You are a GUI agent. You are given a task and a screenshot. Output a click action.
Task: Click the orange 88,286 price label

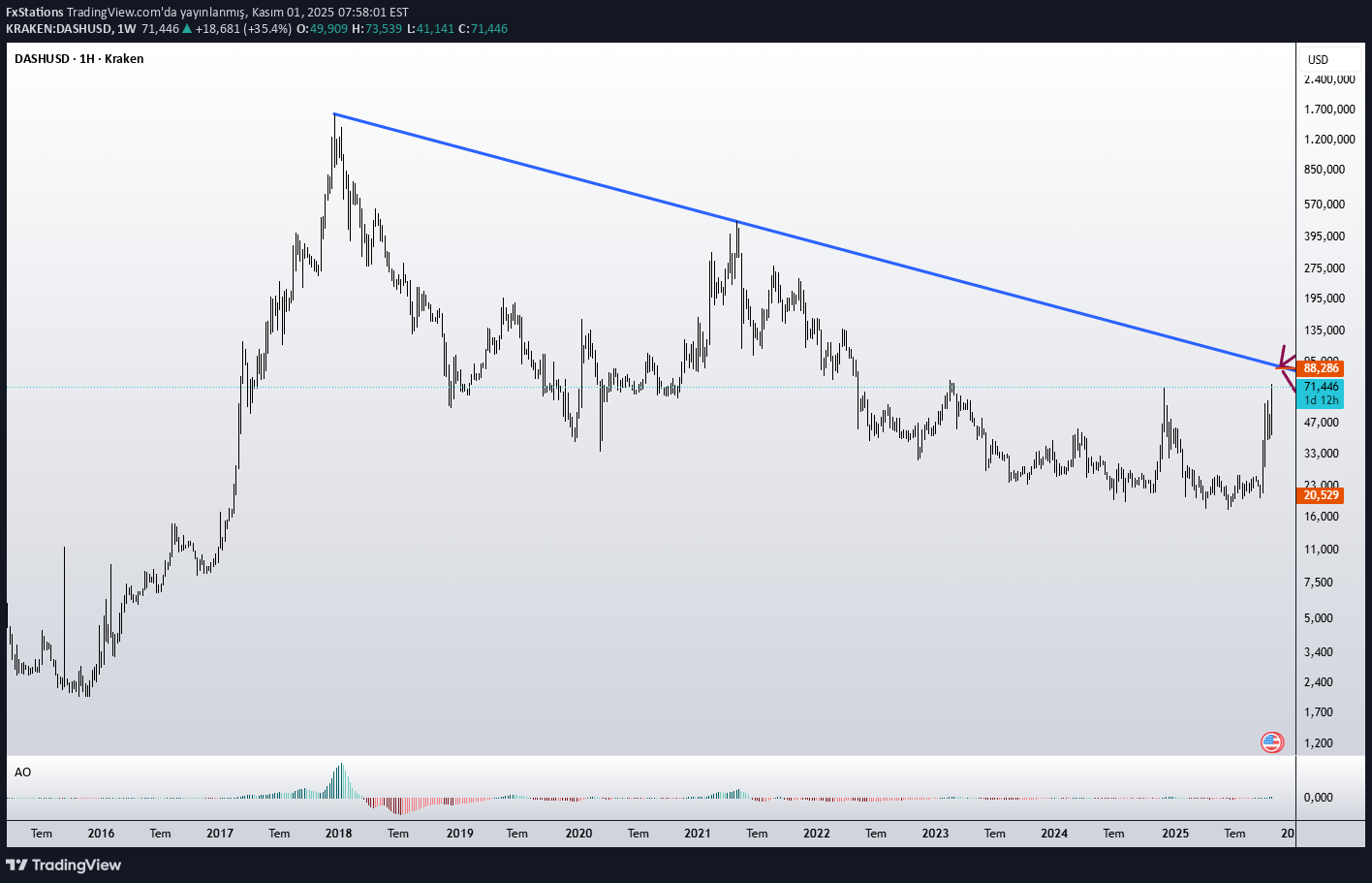(x=1321, y=368)
